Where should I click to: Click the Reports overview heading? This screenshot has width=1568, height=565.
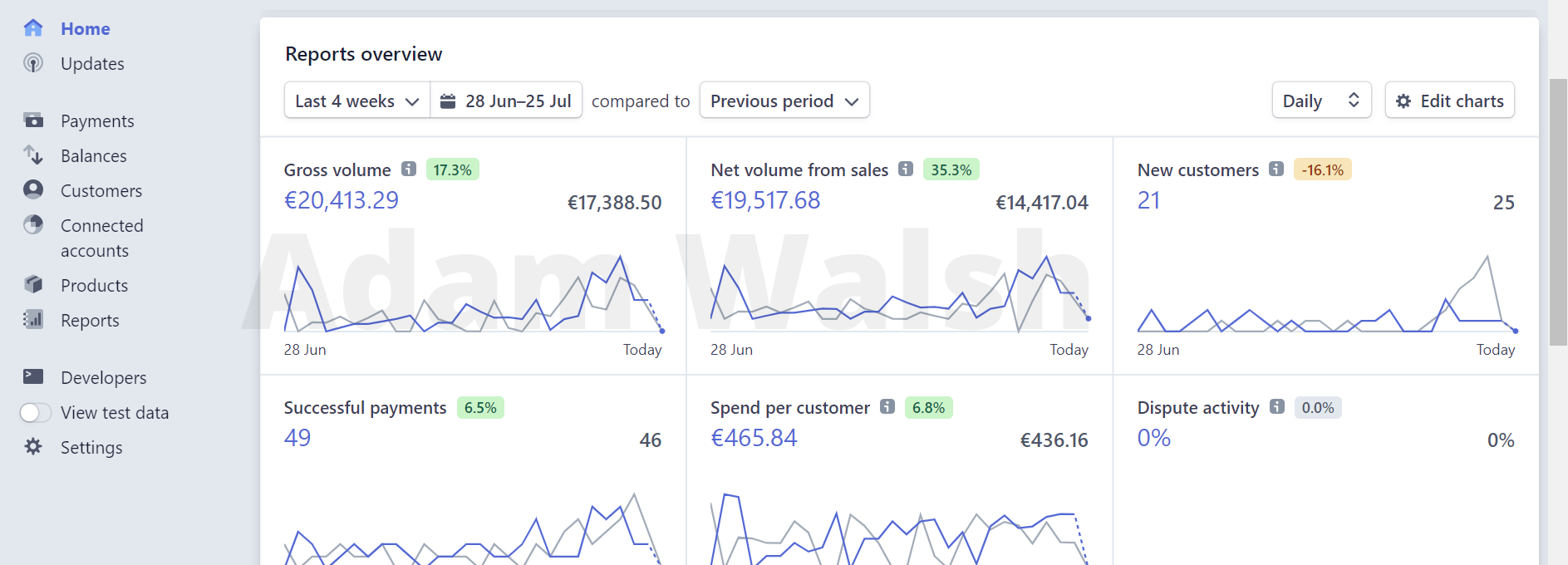coord(364,54)
